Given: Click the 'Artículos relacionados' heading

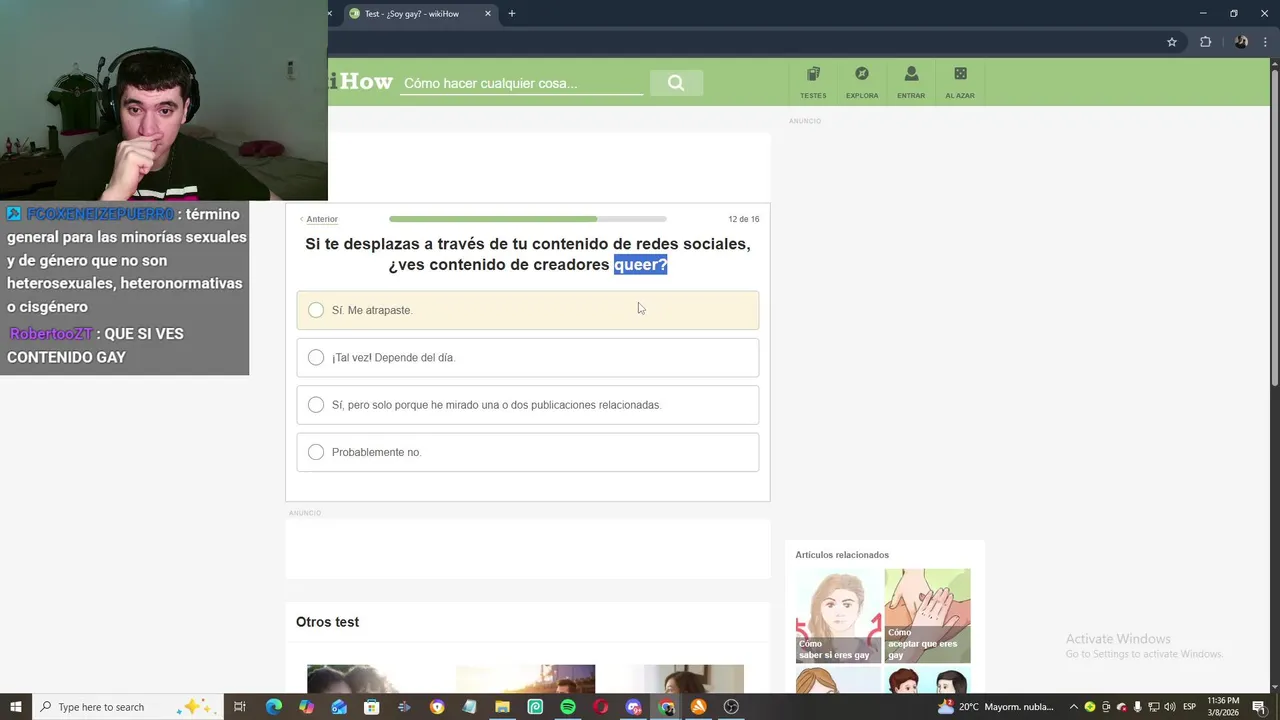Looking at the screenshot, I should (842, 555).
